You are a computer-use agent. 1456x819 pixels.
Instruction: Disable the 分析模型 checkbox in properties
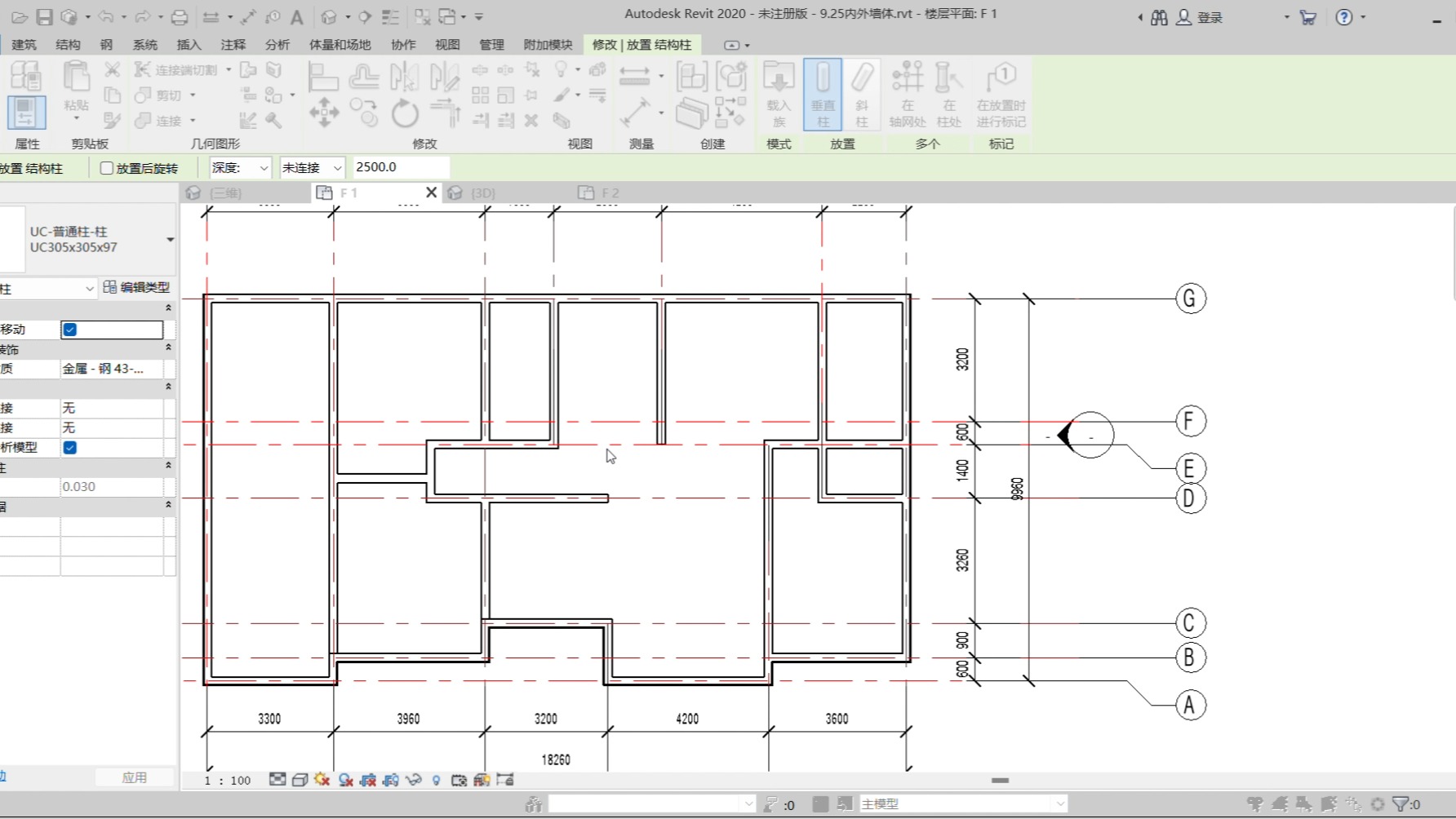(69, 447)
